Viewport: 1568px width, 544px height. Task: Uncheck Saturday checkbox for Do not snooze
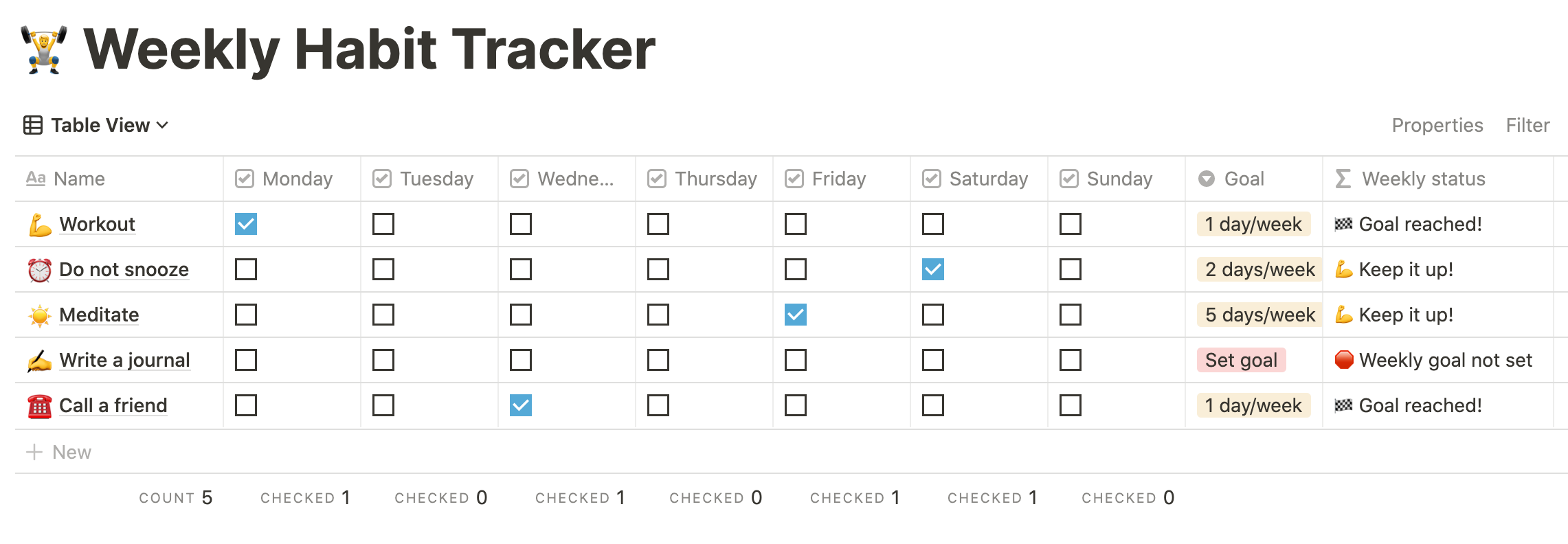933,269
